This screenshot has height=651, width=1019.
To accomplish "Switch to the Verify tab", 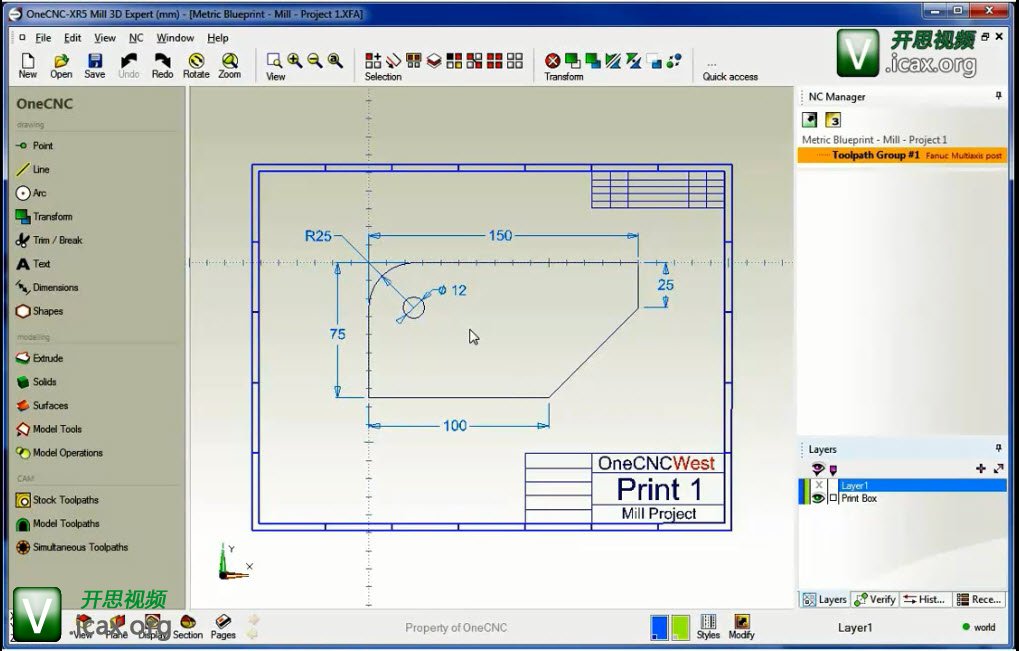I will tap(875, 599).
